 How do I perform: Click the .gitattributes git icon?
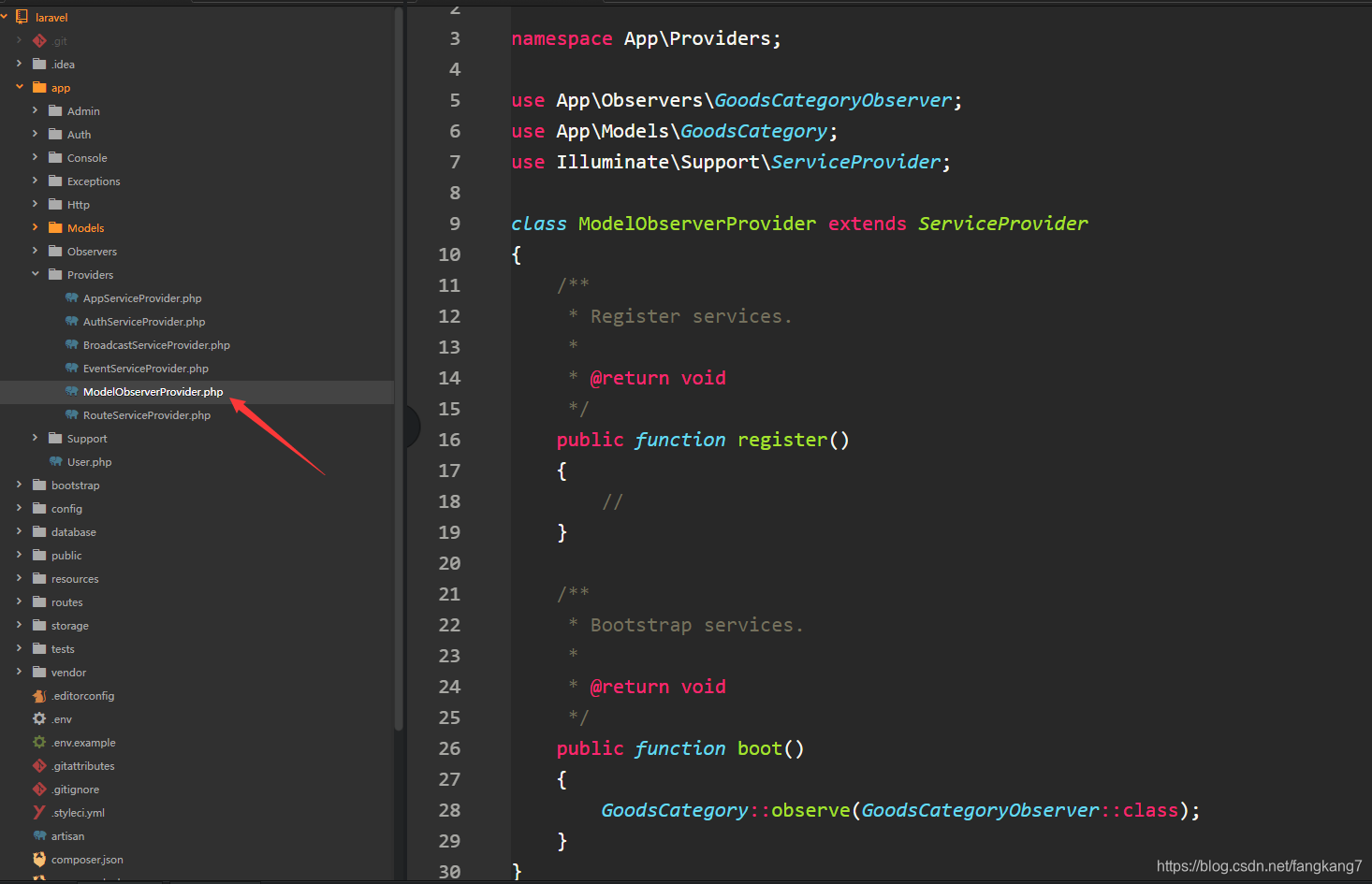point(39,765)
